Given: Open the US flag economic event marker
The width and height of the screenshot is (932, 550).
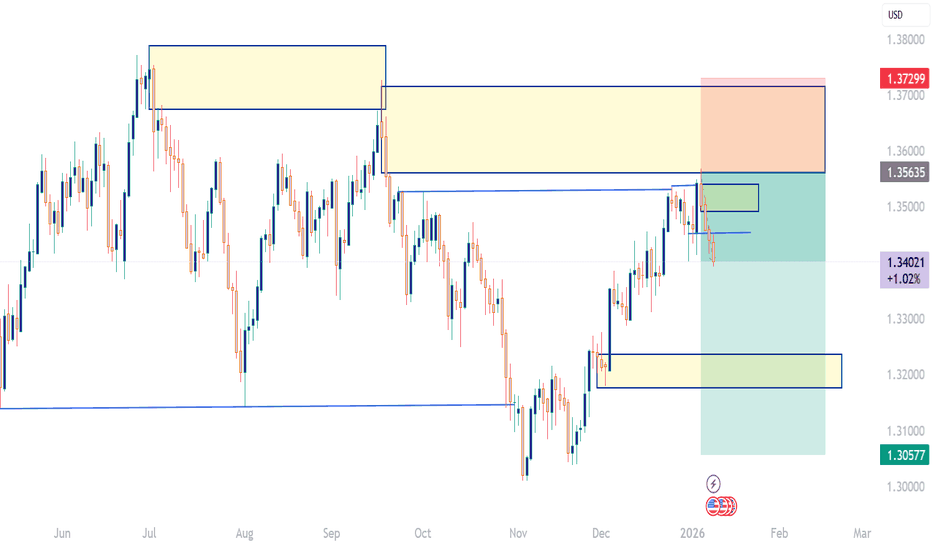Looking at the screenshot, I should click(x=714, y=505).
